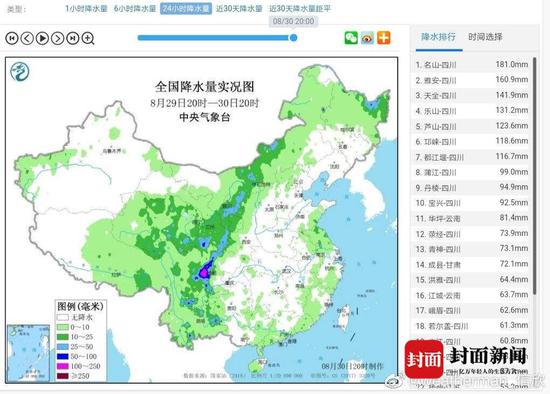
Task: Select ranking row 18. 若尔盖-四川
Action: pyautogui.click(x=471, y=326)
